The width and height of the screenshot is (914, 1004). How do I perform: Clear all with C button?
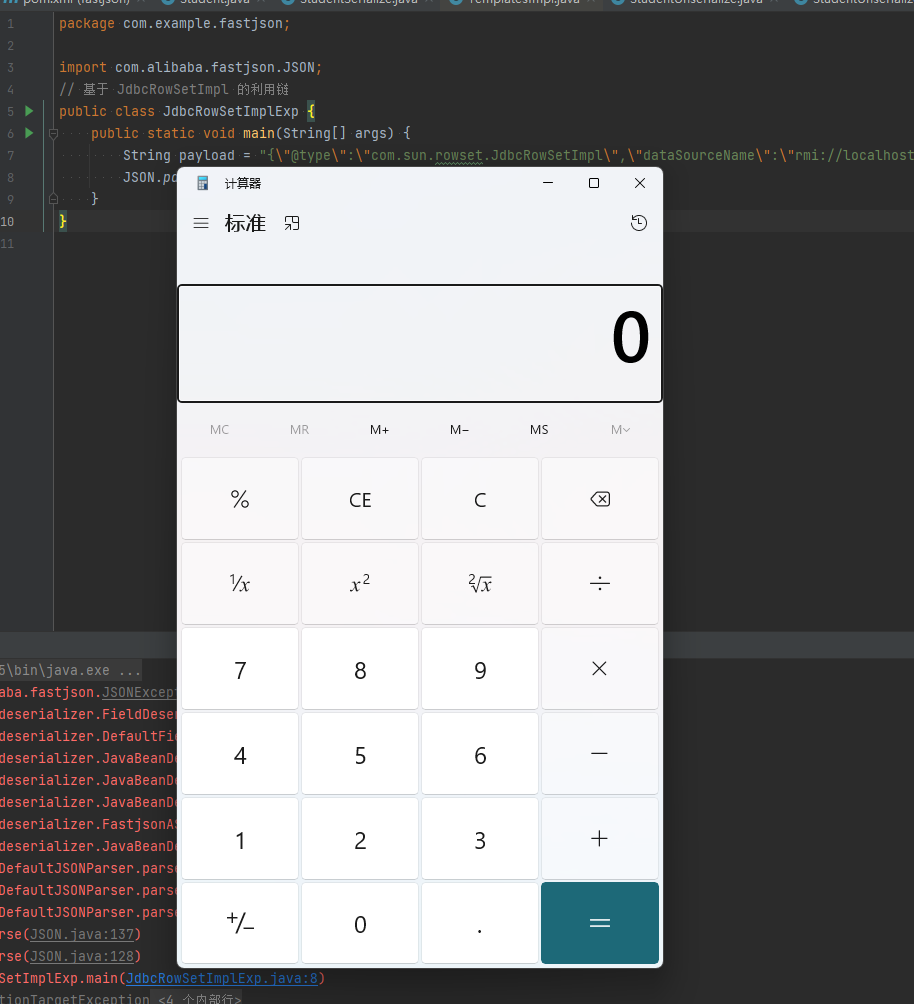(x=480, y=499)
